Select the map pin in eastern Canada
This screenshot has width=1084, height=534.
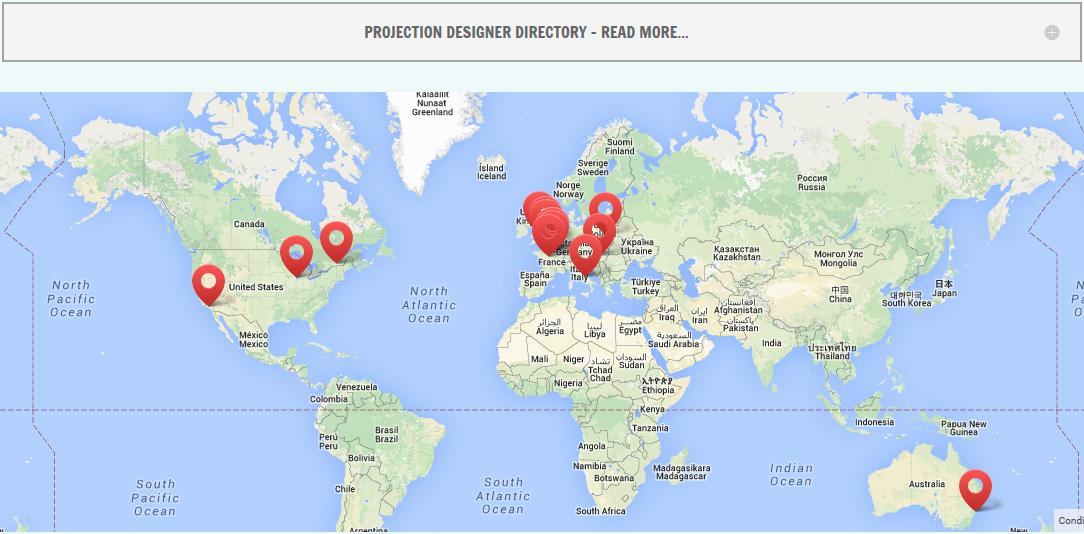coord(337,242)
